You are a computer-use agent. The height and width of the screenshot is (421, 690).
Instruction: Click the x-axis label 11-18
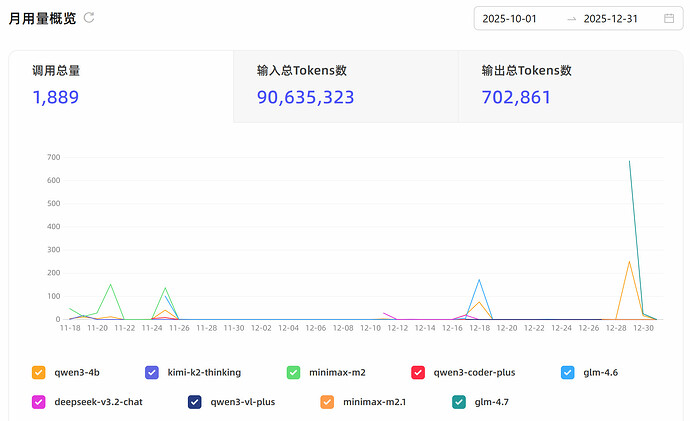click(x=70, y=328)
